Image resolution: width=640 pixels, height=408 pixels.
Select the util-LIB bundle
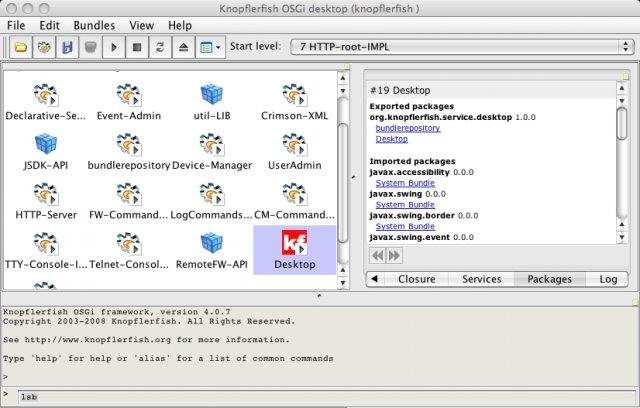[212, 102]
